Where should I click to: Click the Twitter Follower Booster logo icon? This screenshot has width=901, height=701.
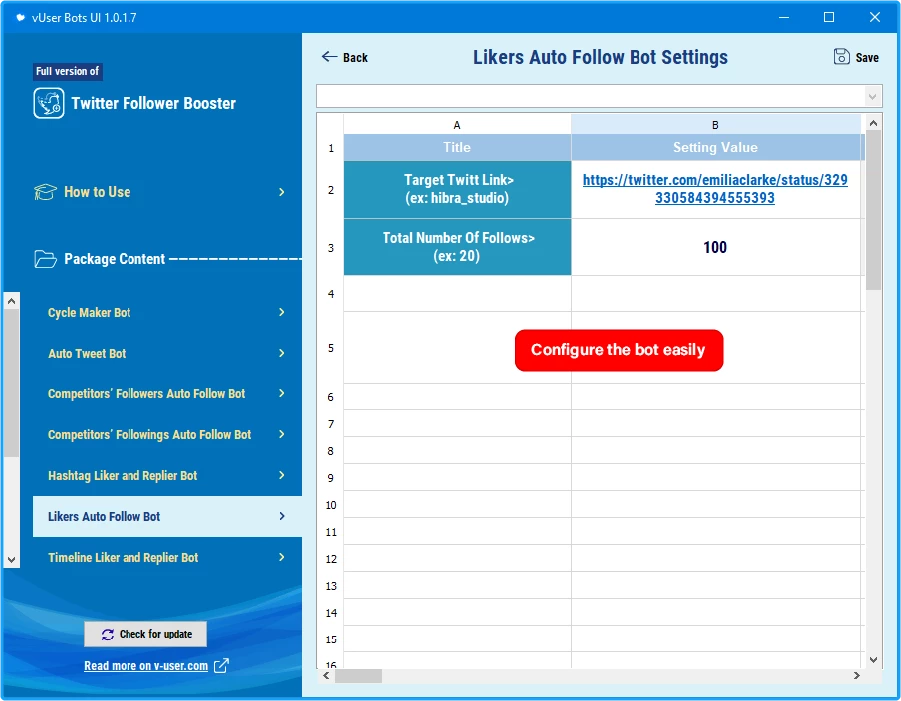(x=49, y=103)
